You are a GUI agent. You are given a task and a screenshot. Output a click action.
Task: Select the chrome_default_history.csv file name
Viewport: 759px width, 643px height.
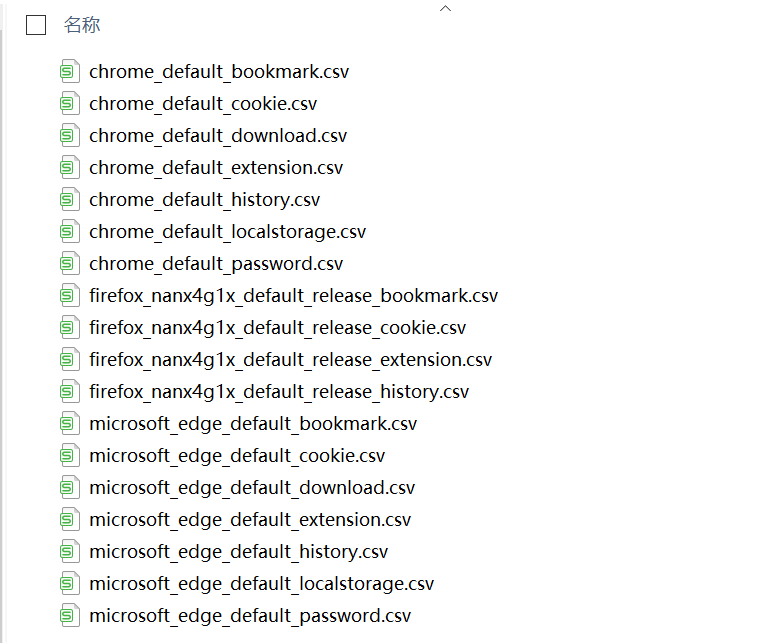click(204, 200)
